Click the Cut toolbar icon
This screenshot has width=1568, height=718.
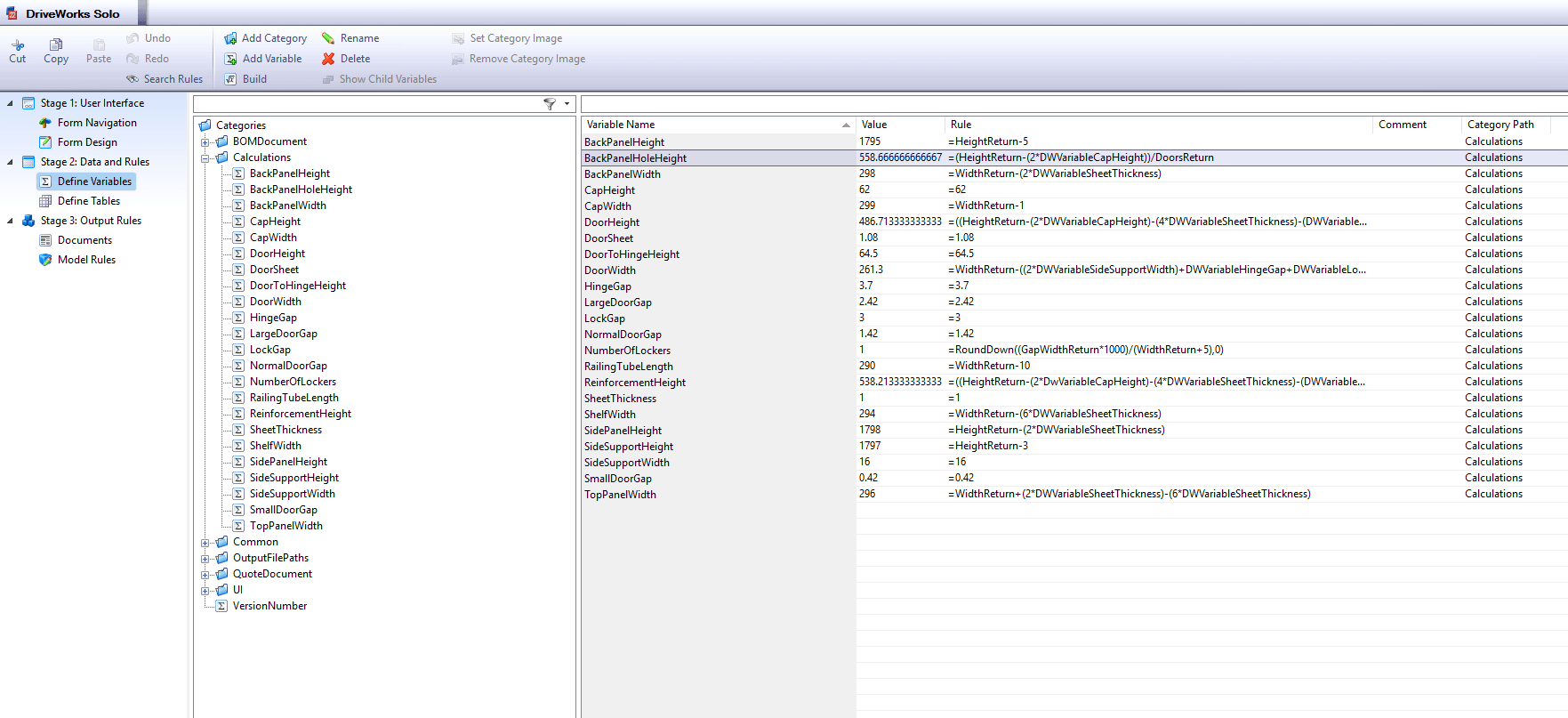coord(18,45)
